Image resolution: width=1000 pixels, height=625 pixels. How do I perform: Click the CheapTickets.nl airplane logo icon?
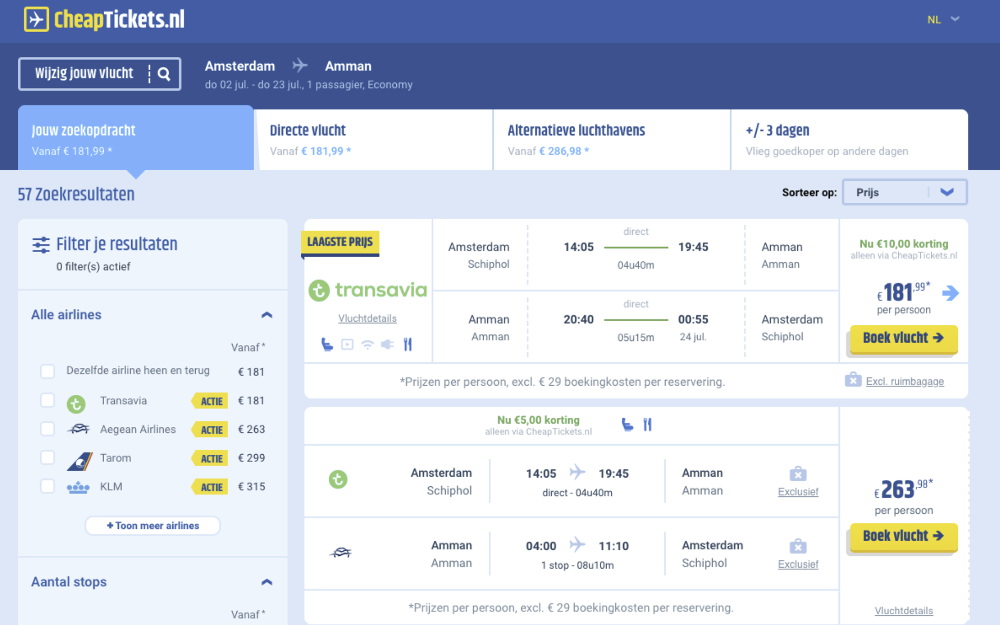(x=36, y=19)
